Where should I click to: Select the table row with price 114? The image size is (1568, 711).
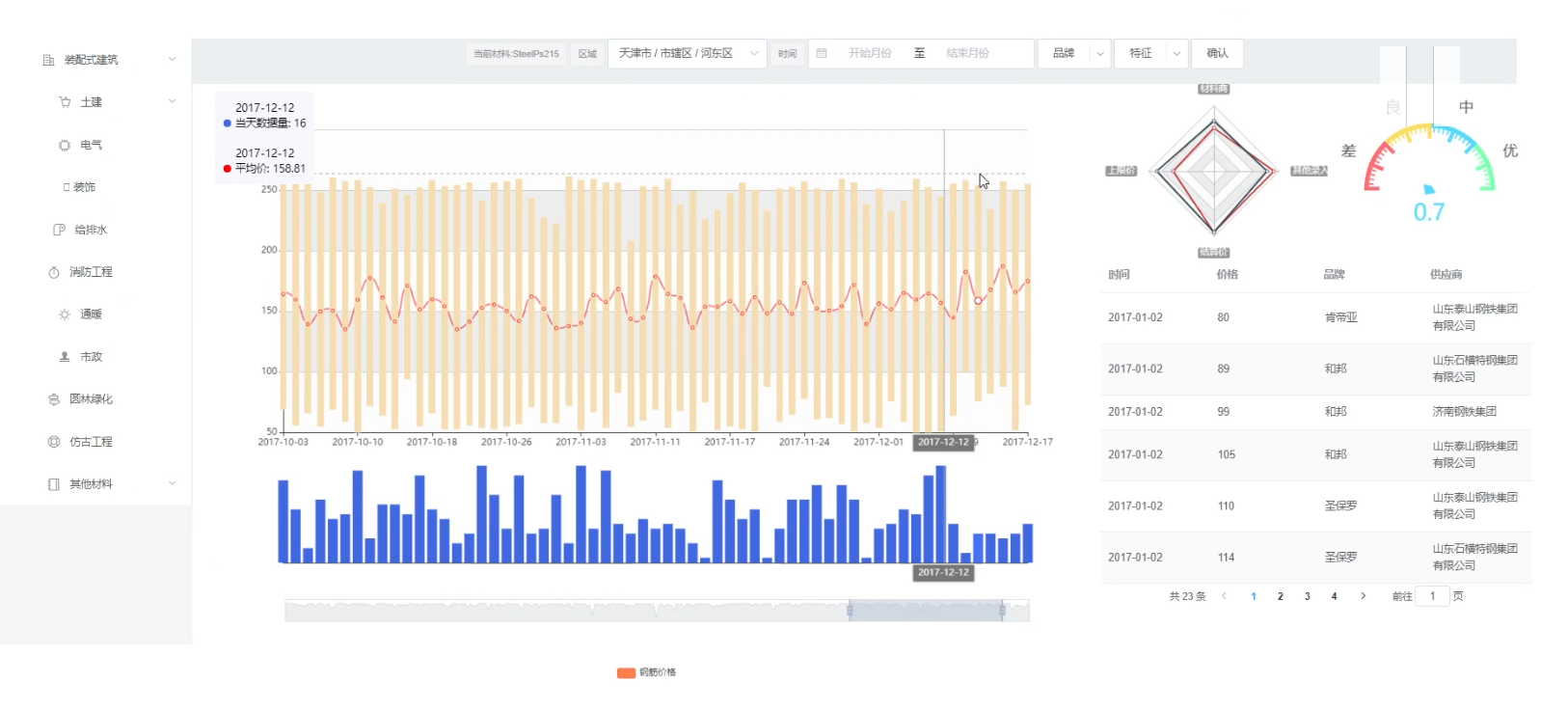[x=1315, y=558]
